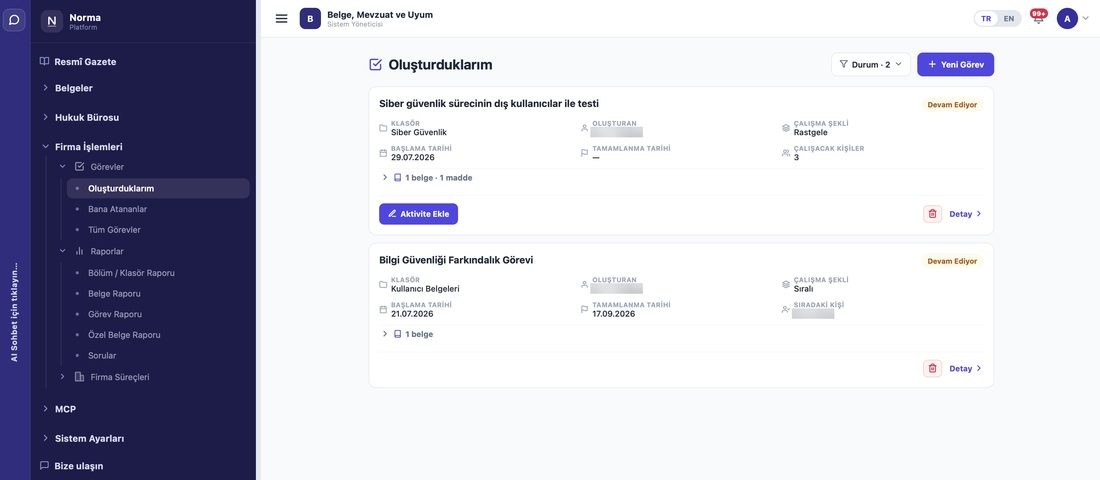Switch language to TR
This screenshot has height=480, width=1100.
[x=986, y=18]
